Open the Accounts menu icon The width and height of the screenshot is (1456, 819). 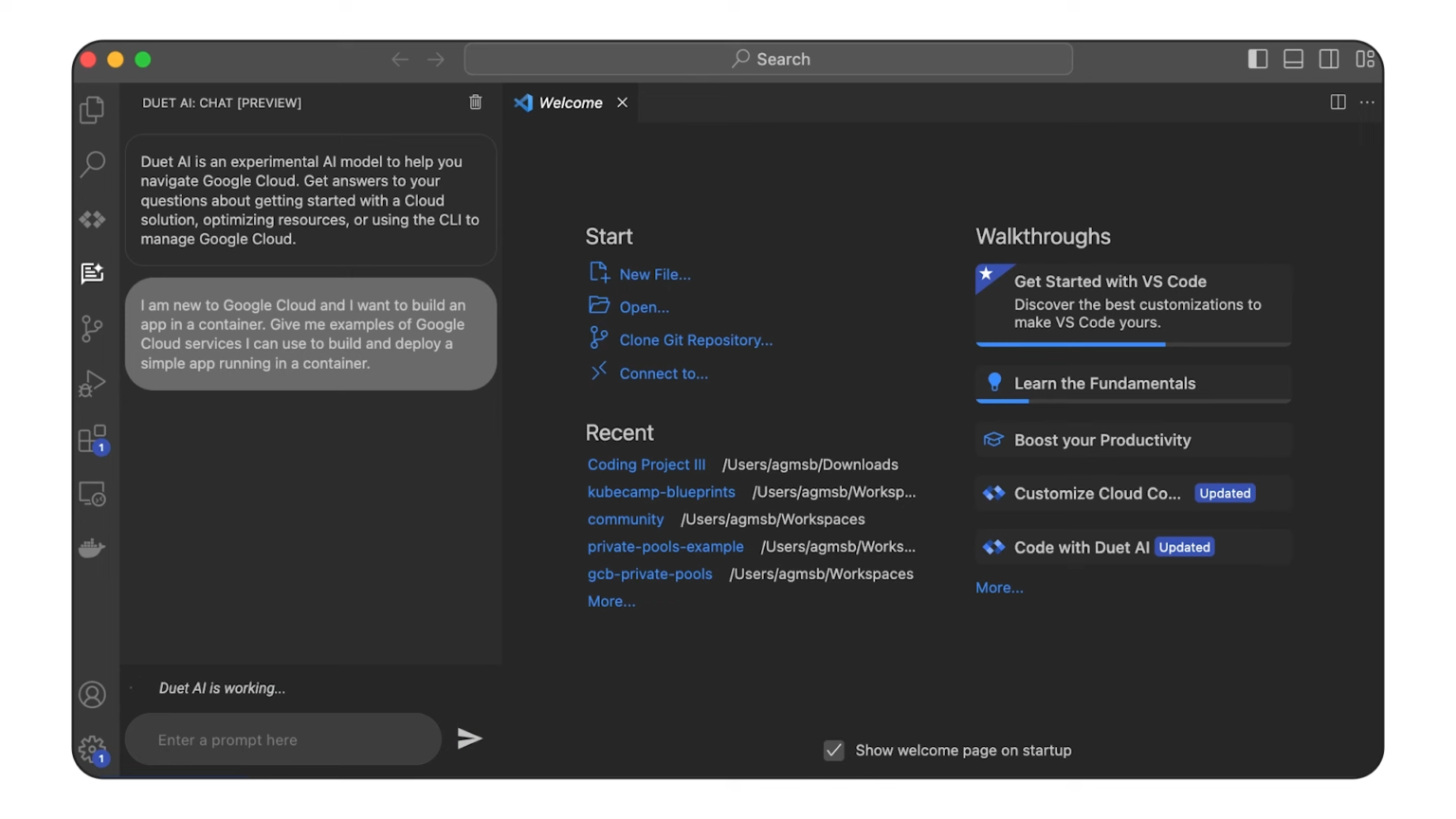click(x=92, y=695)
